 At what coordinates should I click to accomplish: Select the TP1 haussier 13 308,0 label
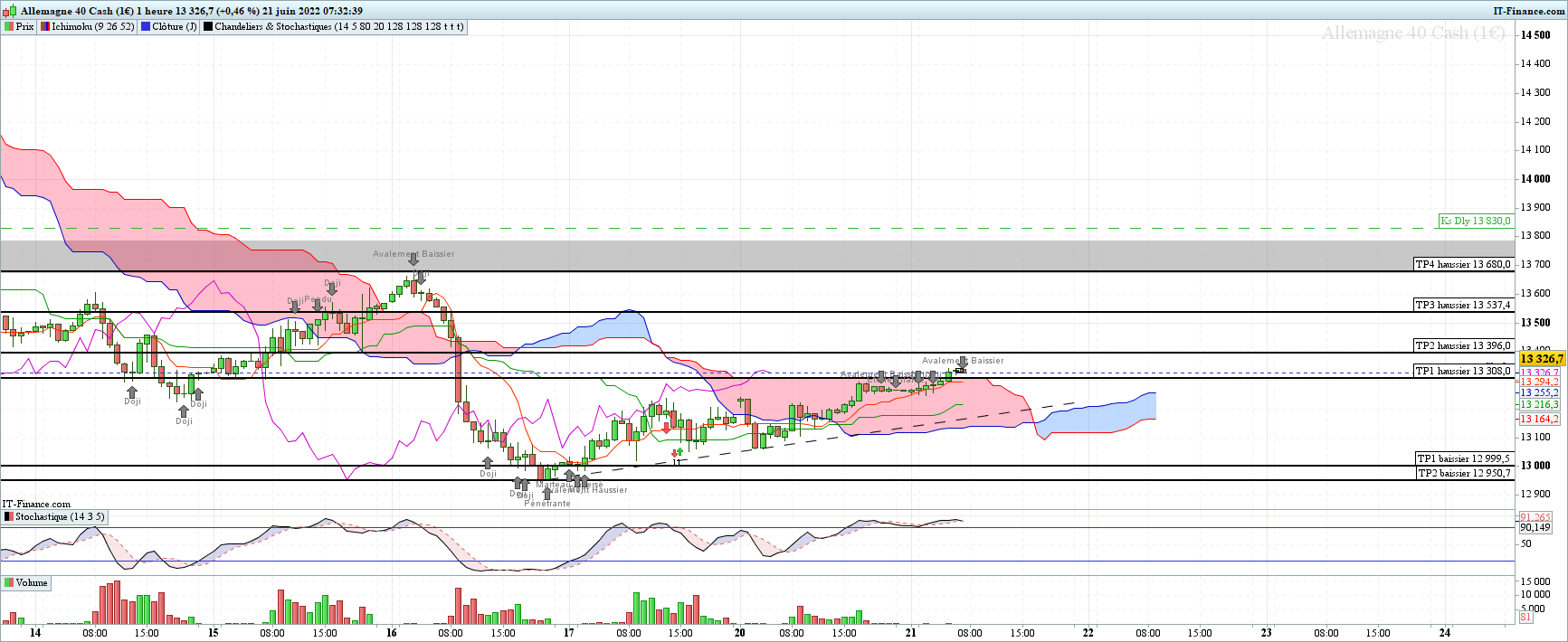1463,371
